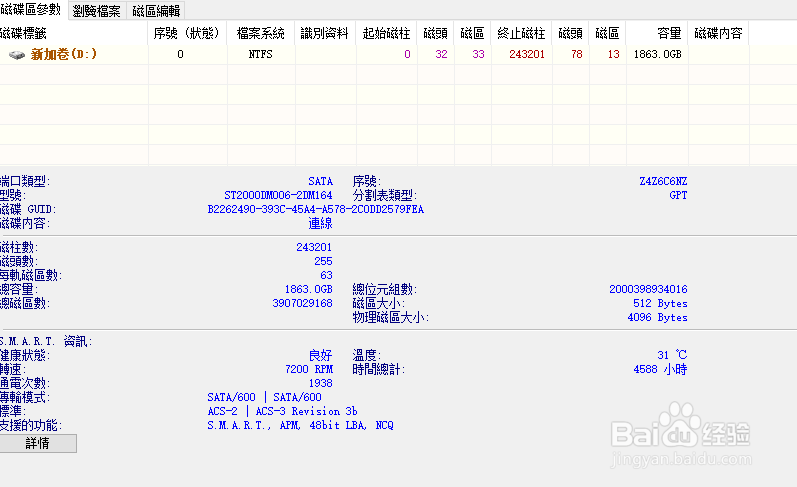
Task: Click the ending sector value 13
Action: point(614,54)
